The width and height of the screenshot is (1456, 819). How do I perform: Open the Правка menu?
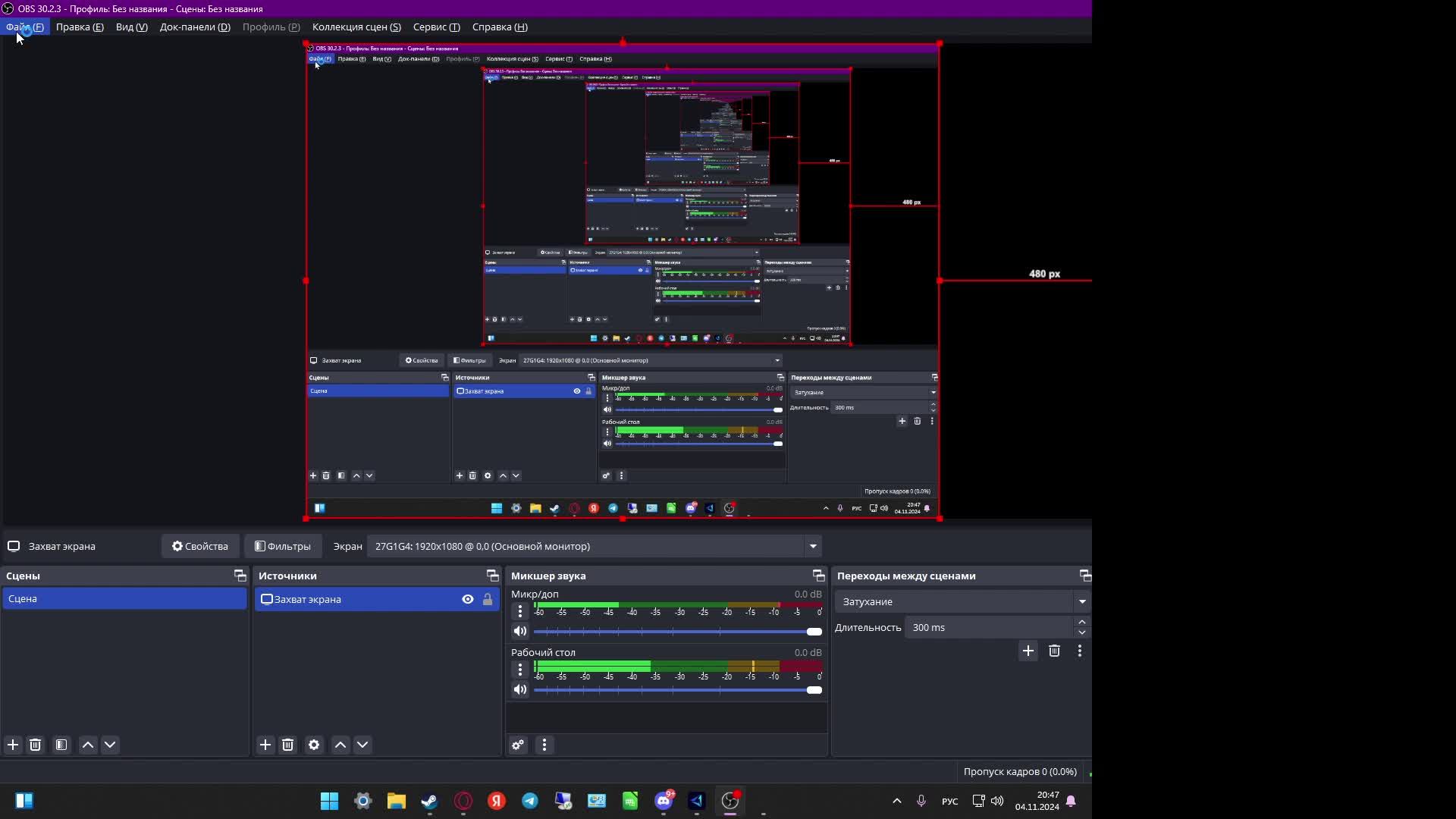[80, 27]
